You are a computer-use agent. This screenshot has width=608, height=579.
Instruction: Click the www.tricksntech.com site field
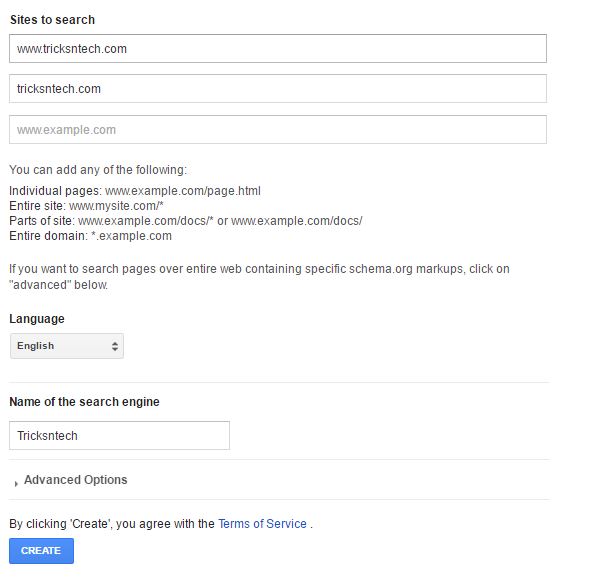278,48
